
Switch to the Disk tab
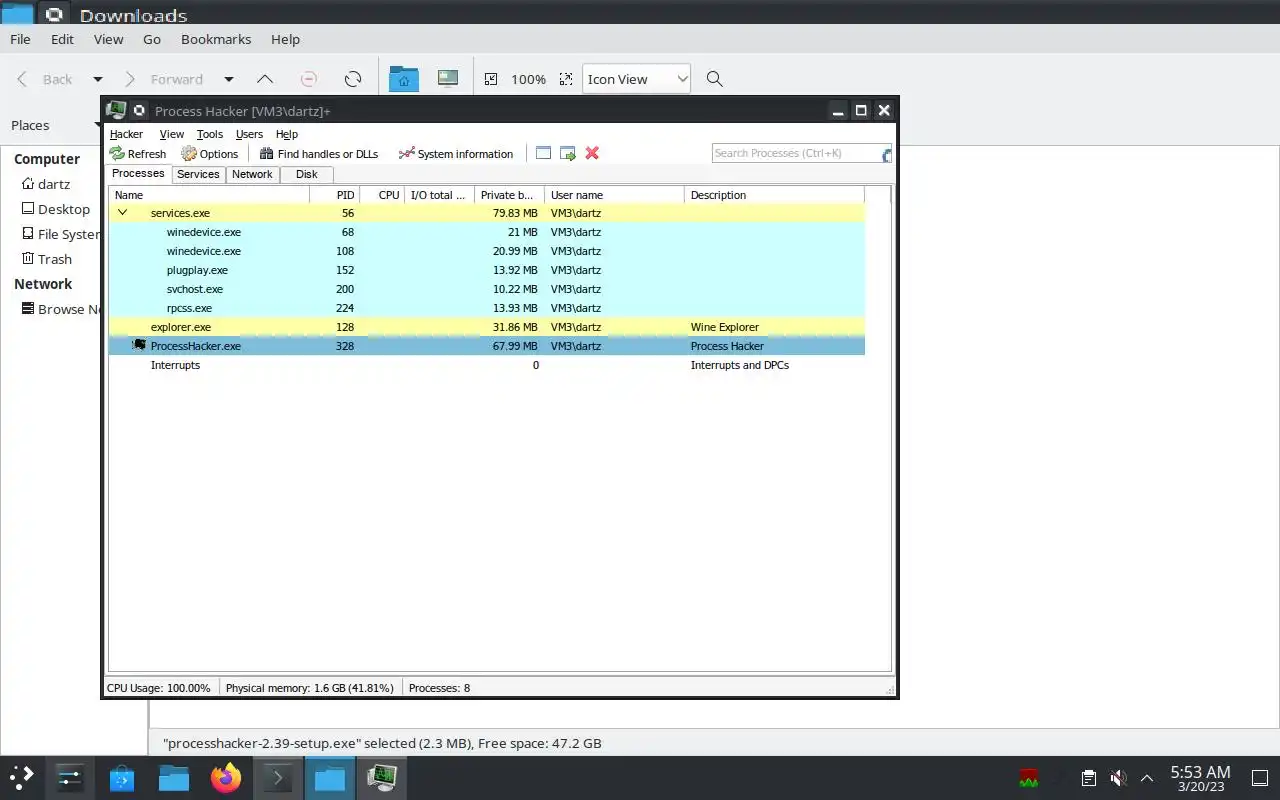click(306, 174)
